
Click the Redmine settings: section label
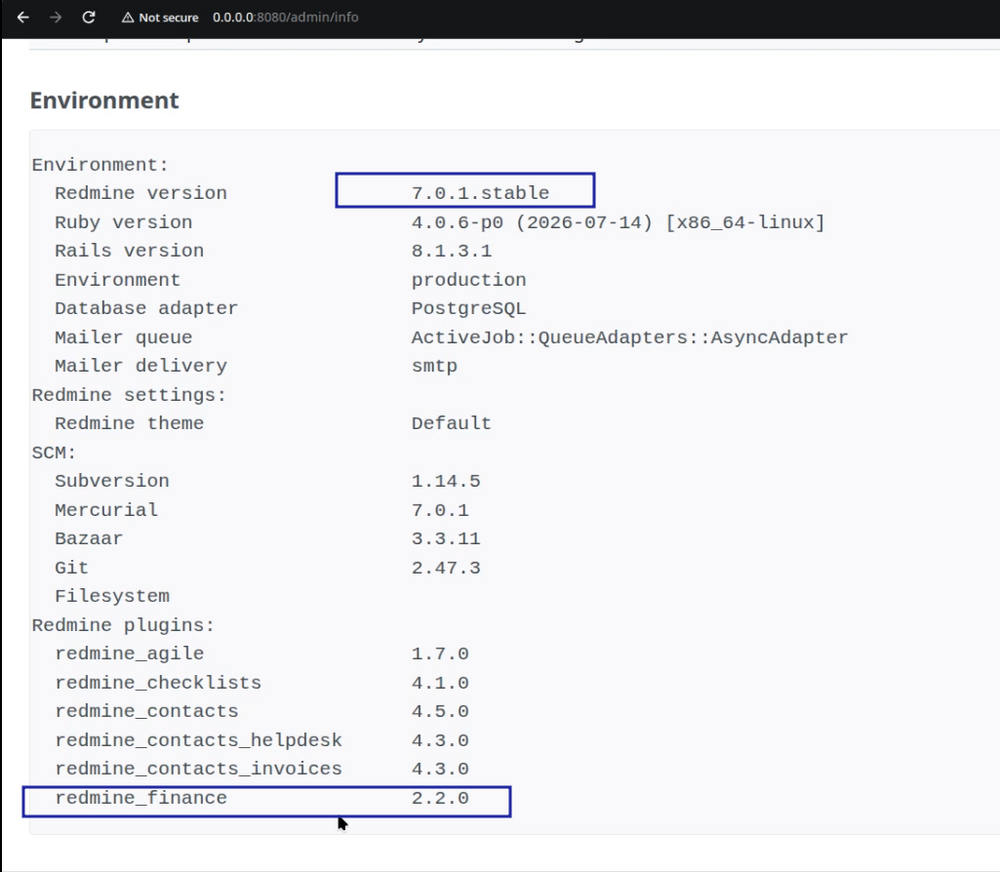click(129, 395)
